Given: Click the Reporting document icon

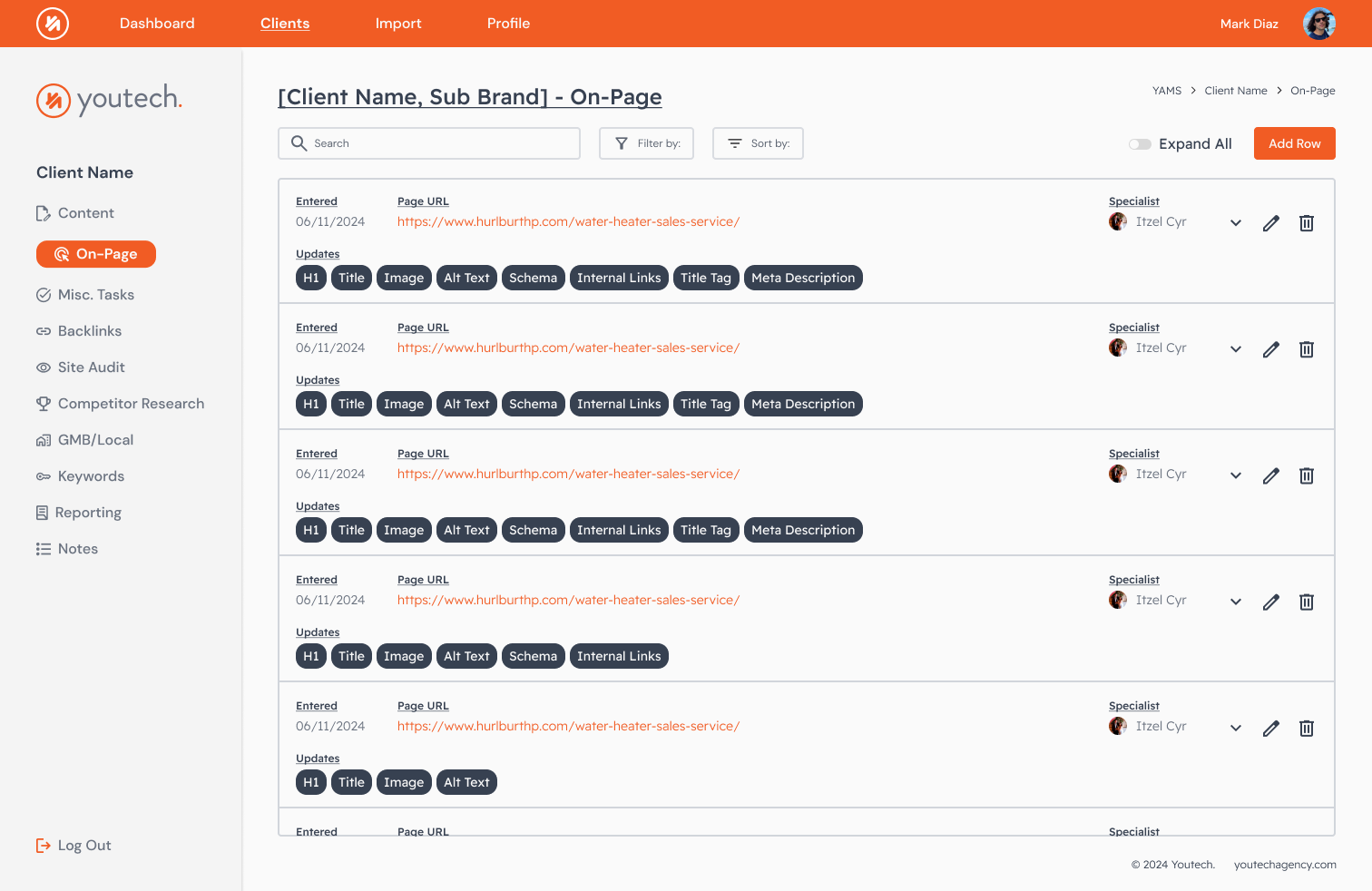Looking at the screenshot, I should point(42,513).
